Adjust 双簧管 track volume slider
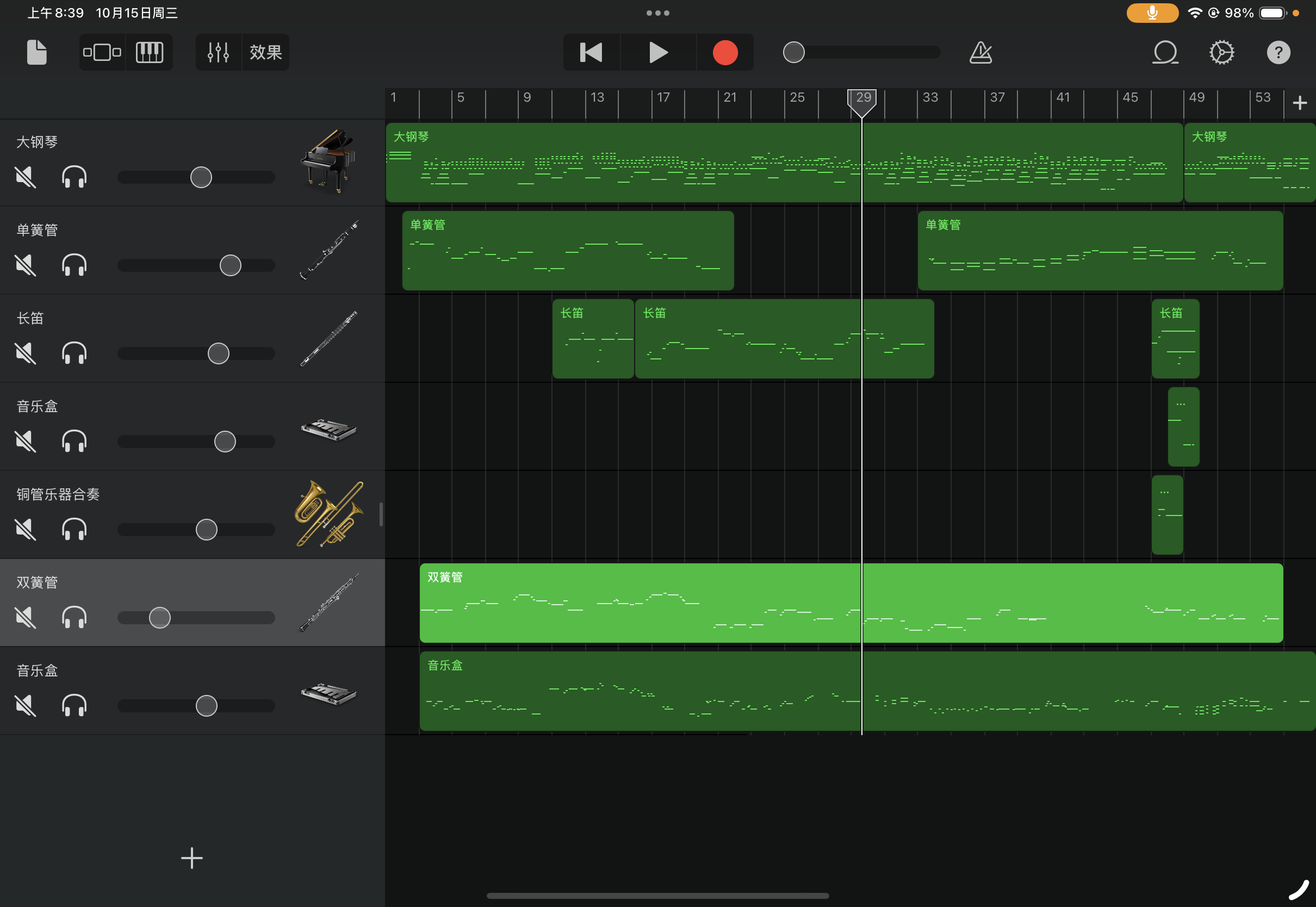Viewport: 1316px width, 907px height. pos(196,618)
